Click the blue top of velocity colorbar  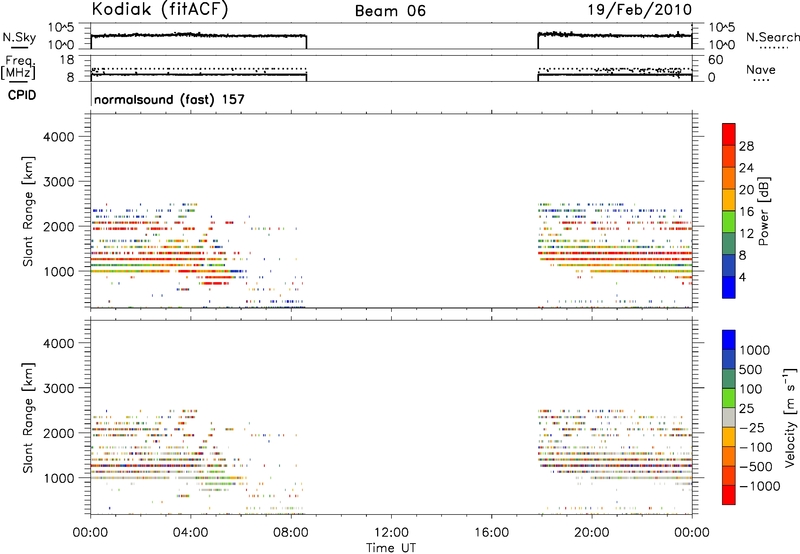[x=729, y=340]
